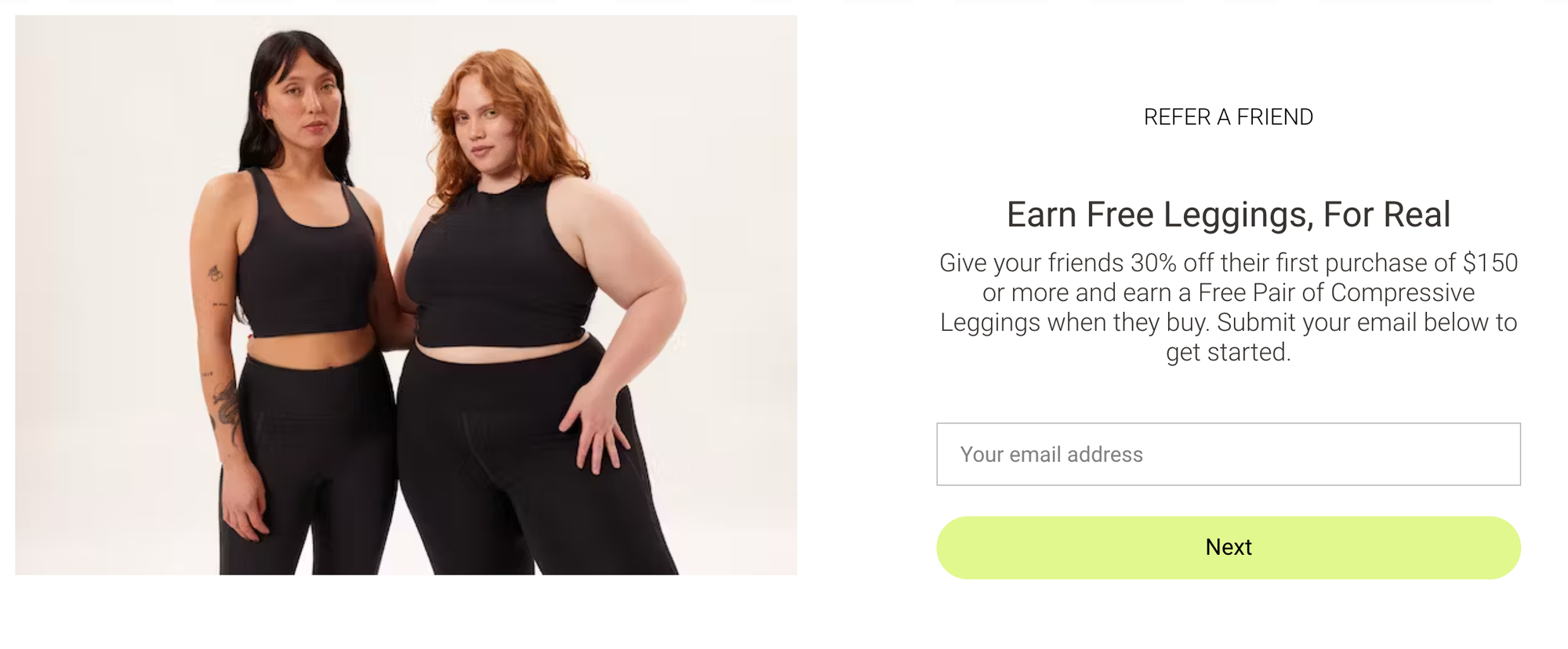
Task: Click the 'Earn Free Leggings, For Real' headline
Action: tap(1229, 214)
